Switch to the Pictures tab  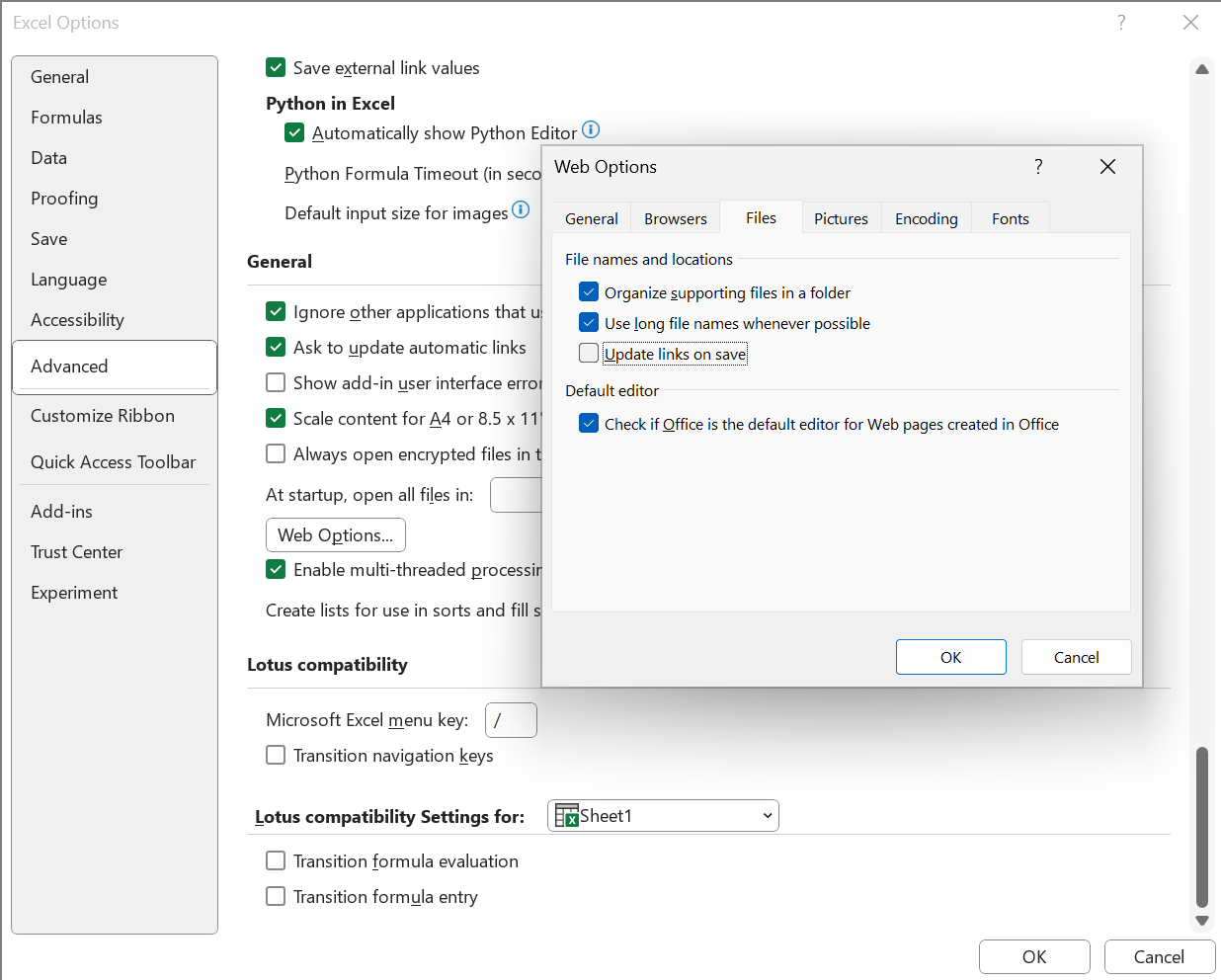pos(841,217)
